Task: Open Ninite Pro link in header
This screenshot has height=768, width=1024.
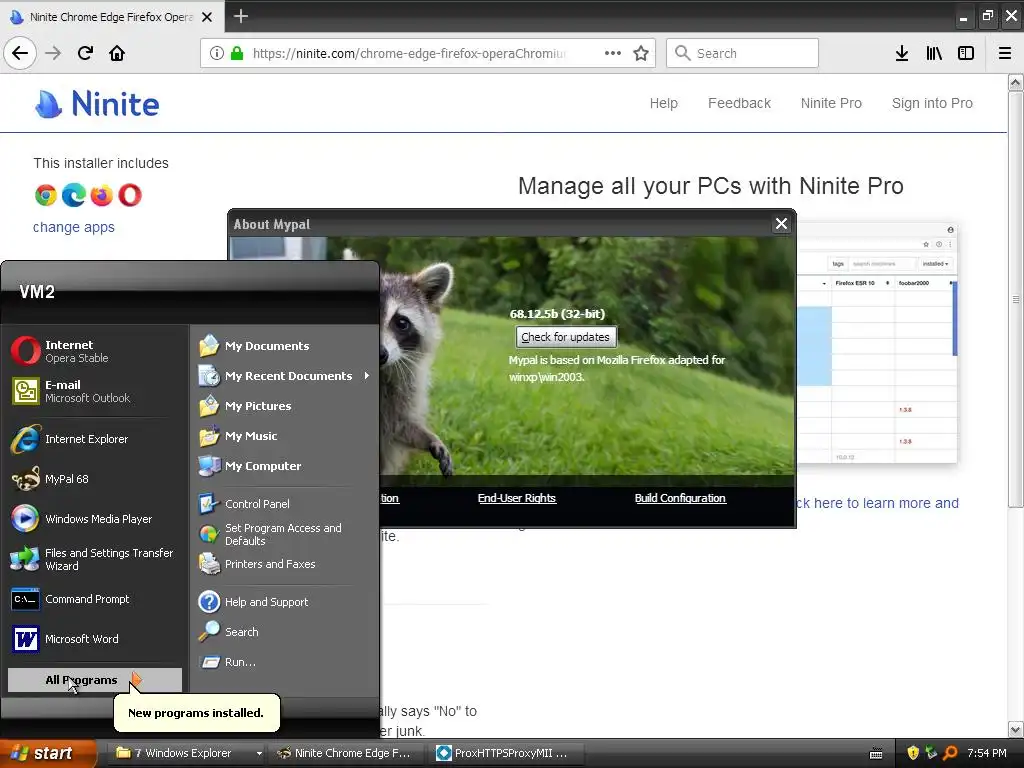Action: 831,103
